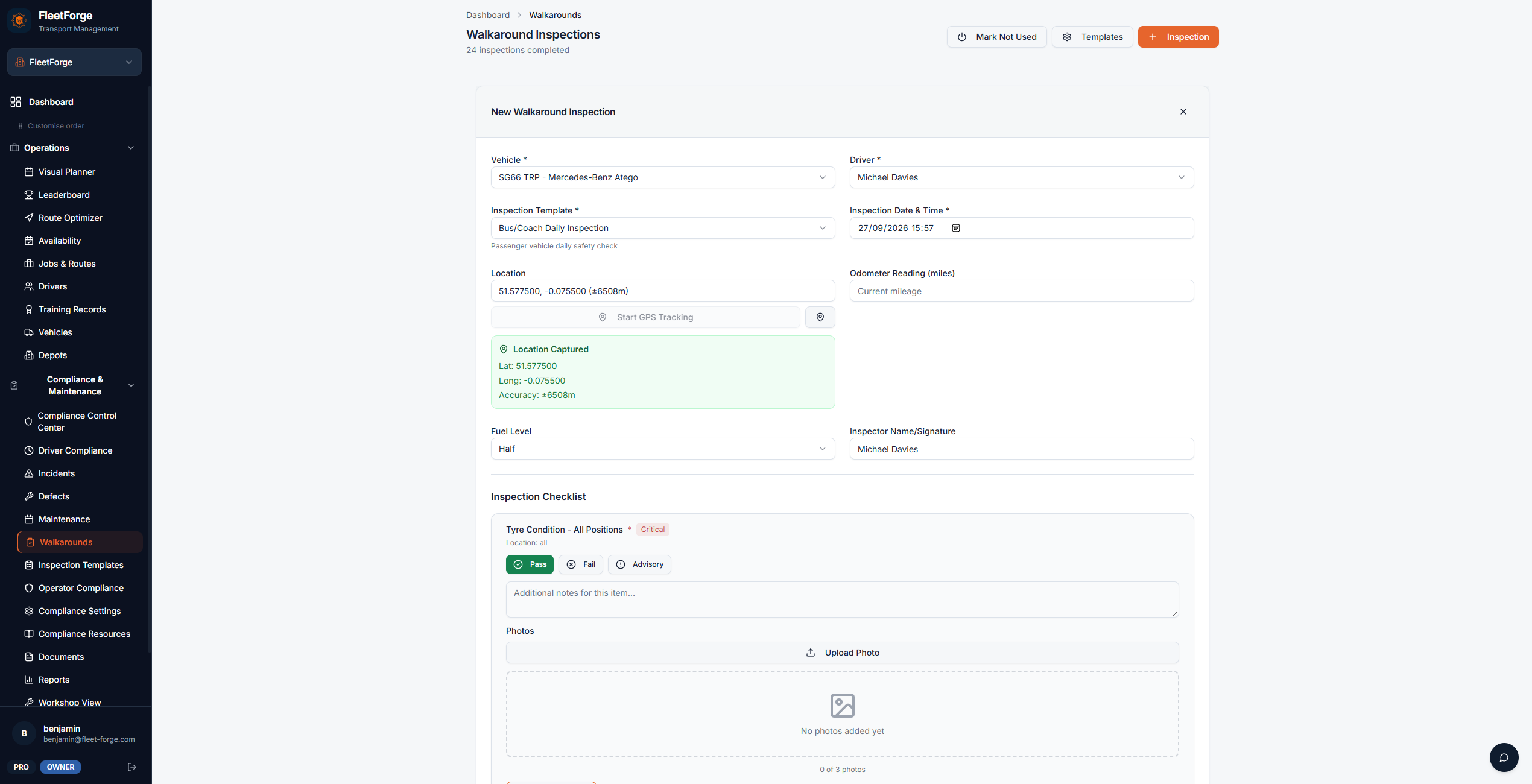This screenshot has width=1532, height=784.
Task: Click the chat support bubble icon
Action: [1504, 757]
